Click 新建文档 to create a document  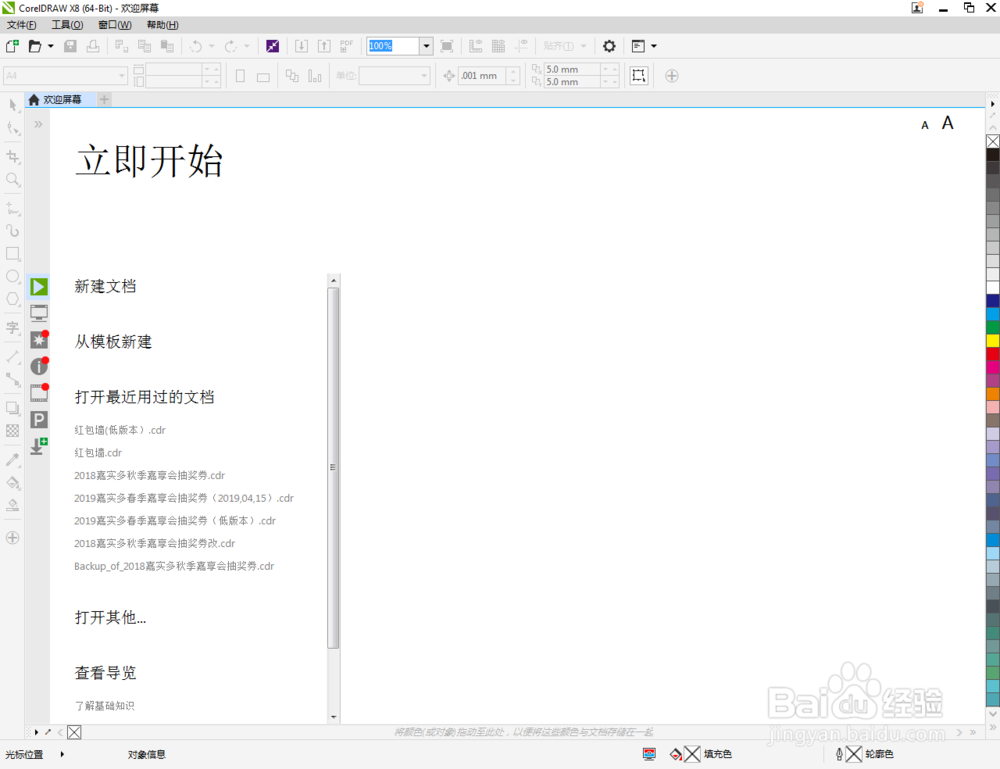tap(105, 286)
